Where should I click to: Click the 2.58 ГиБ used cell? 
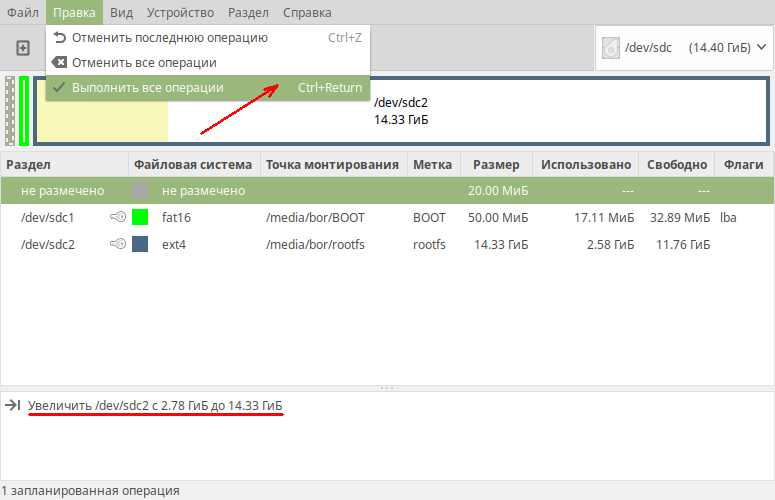coord(610,244)
